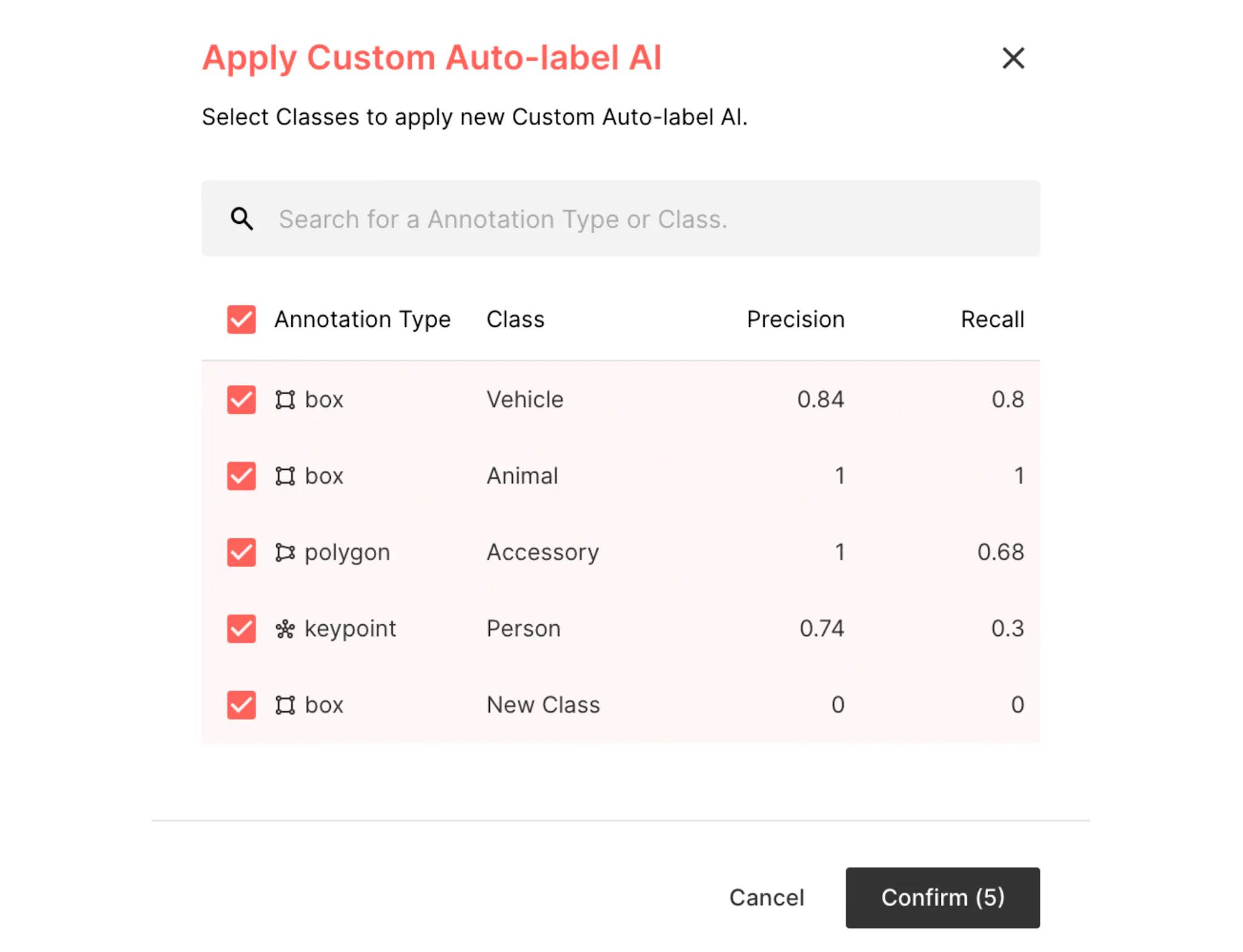The image size is (1243, 952).
Task: Toggle the select-all header checkbox
Action: (x=241, y=319)
